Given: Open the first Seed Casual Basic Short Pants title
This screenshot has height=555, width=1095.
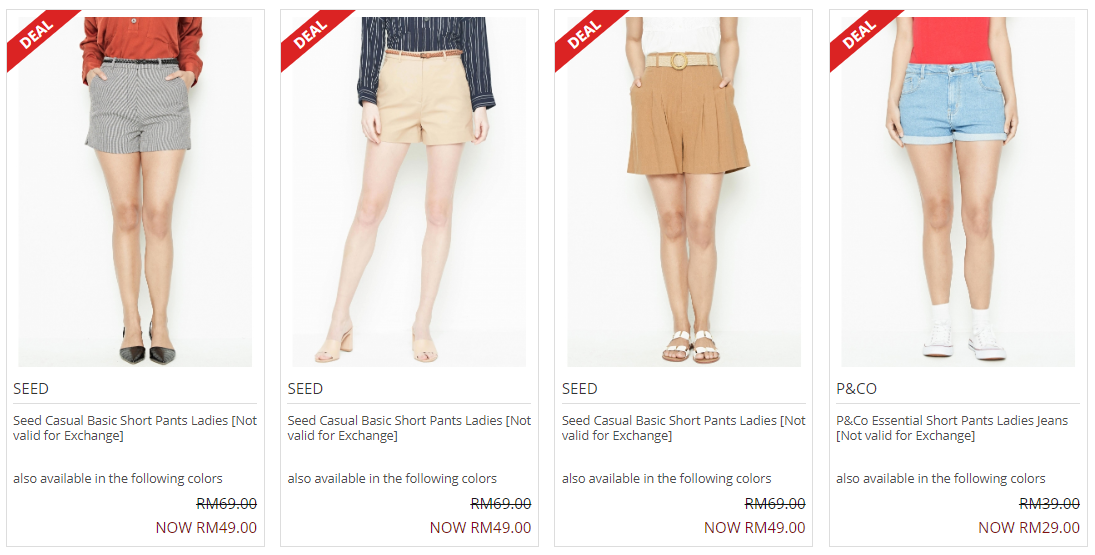Looking at the screenshot, I should coord(135,428).
